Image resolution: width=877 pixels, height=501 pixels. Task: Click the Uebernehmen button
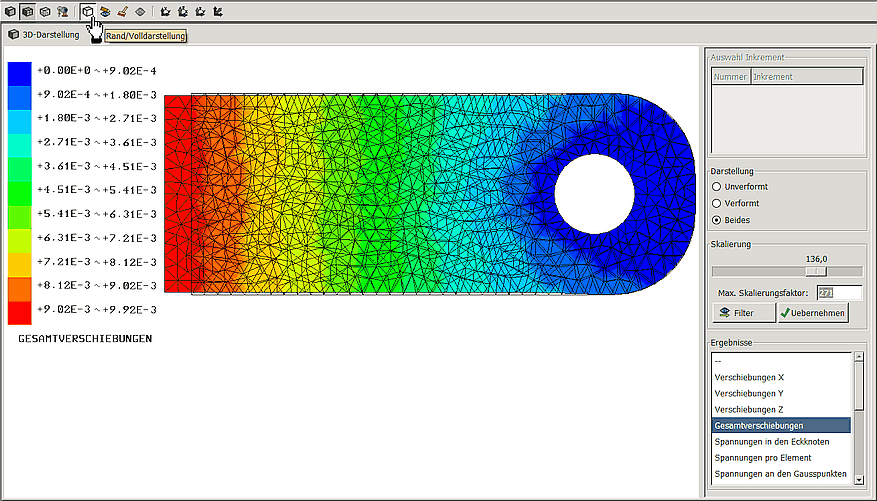tap(813, 313)
